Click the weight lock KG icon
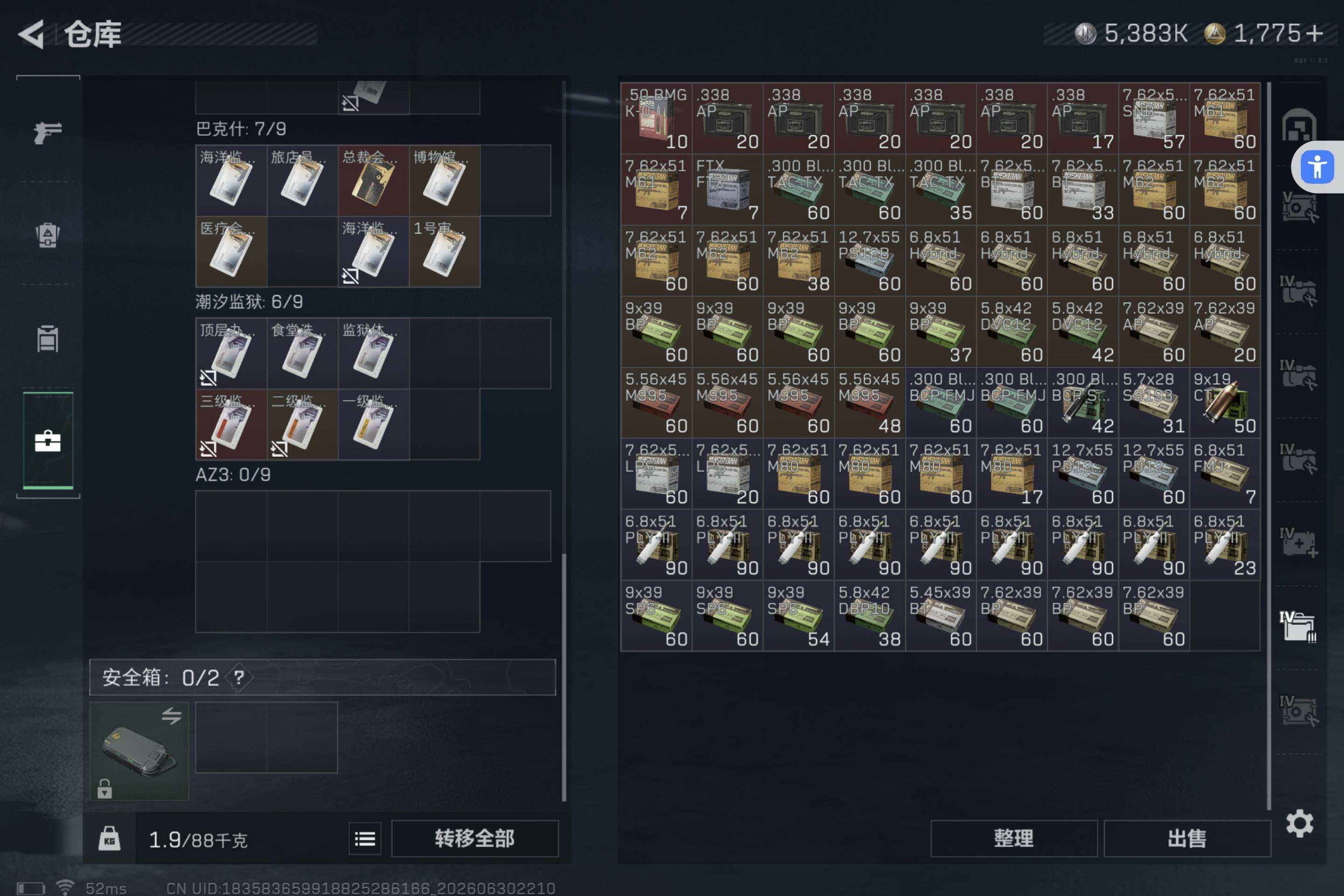Screen dimensions: 1344x896 click(109, 839)
